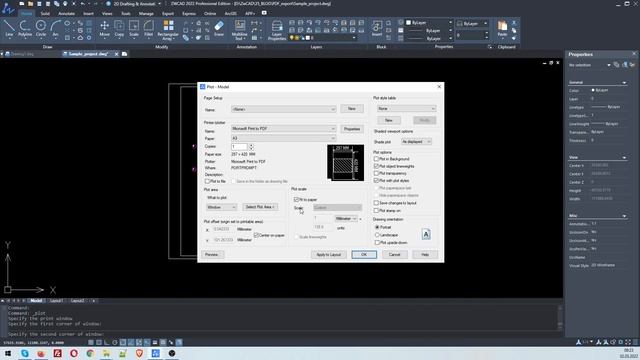
Task: Enable Plot stamp on checkbox
Action: click(x=376, y=211)
